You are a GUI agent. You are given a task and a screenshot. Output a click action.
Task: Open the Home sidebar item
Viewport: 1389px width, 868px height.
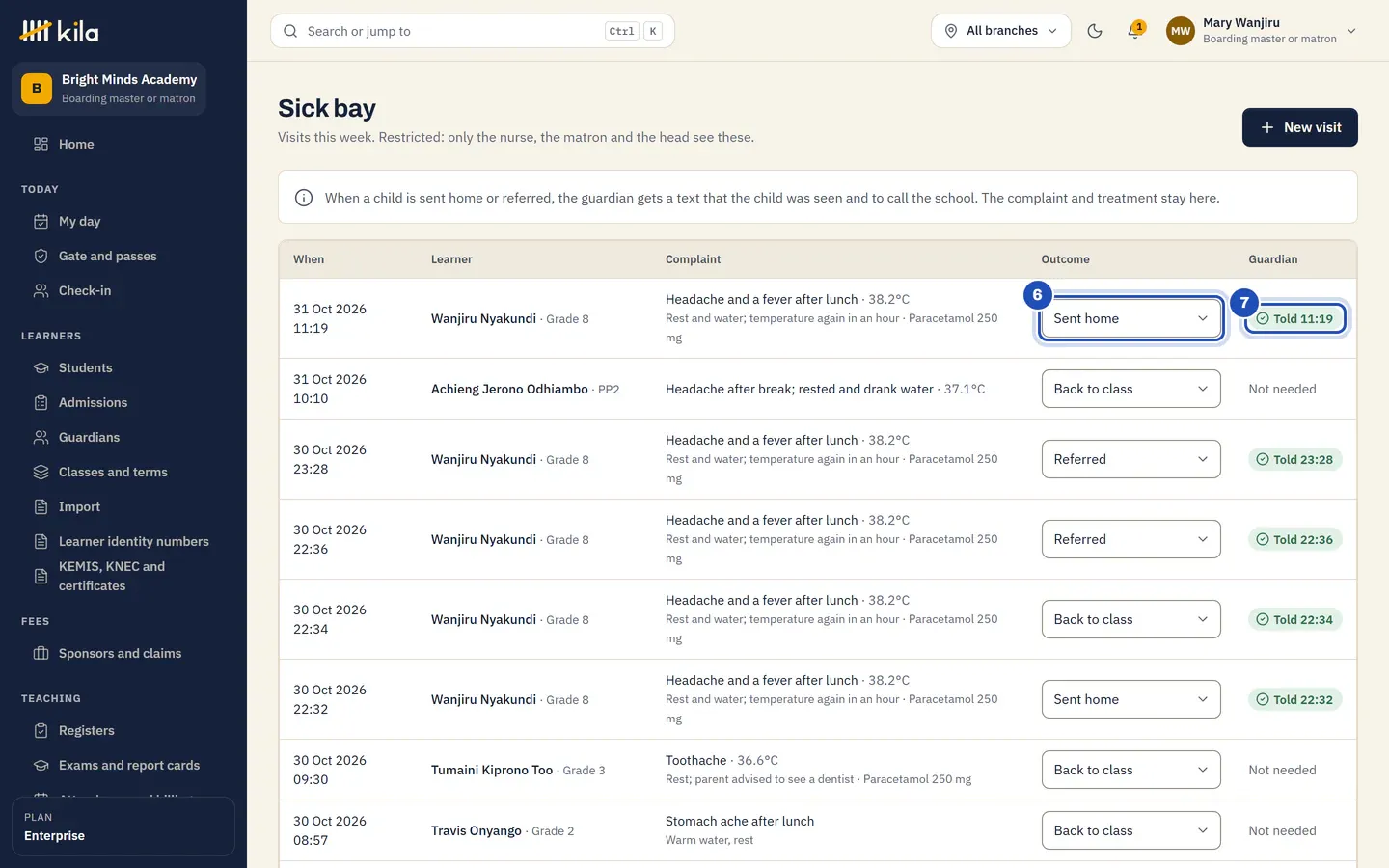tap(123, 144)
